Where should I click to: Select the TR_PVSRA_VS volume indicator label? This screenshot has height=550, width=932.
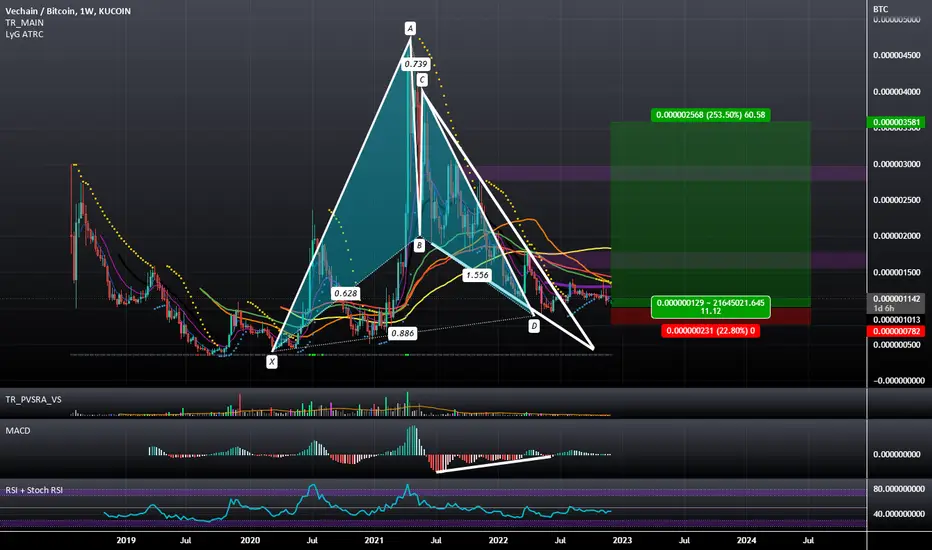pos(33,400)
